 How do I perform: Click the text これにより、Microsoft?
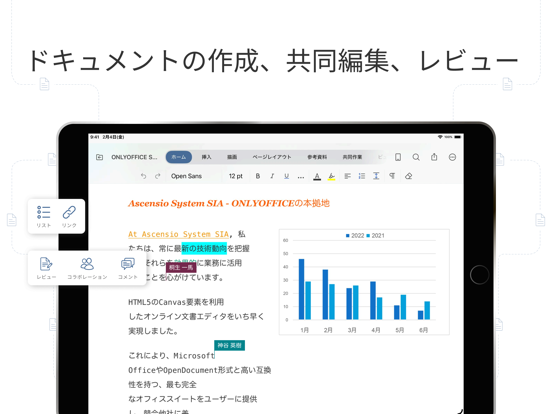(x=171, y=356)
